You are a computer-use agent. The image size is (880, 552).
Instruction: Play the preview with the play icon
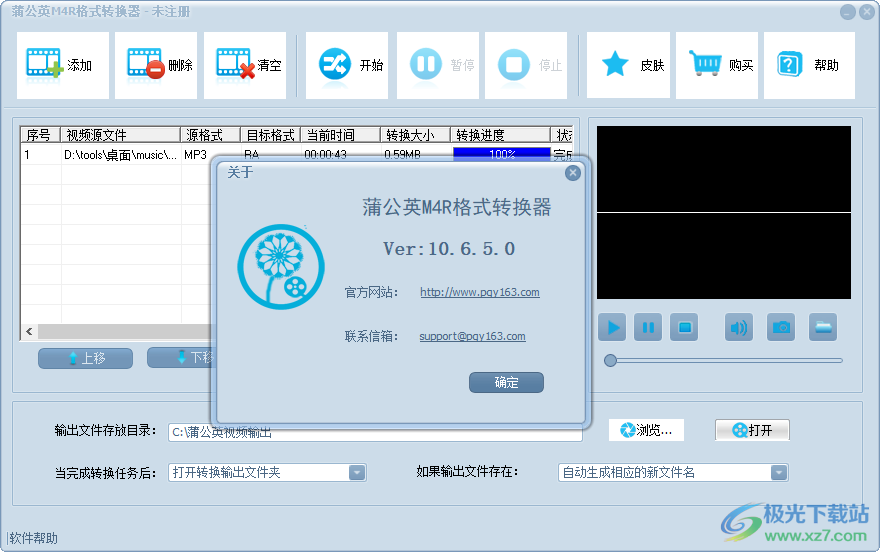(612, 327)
